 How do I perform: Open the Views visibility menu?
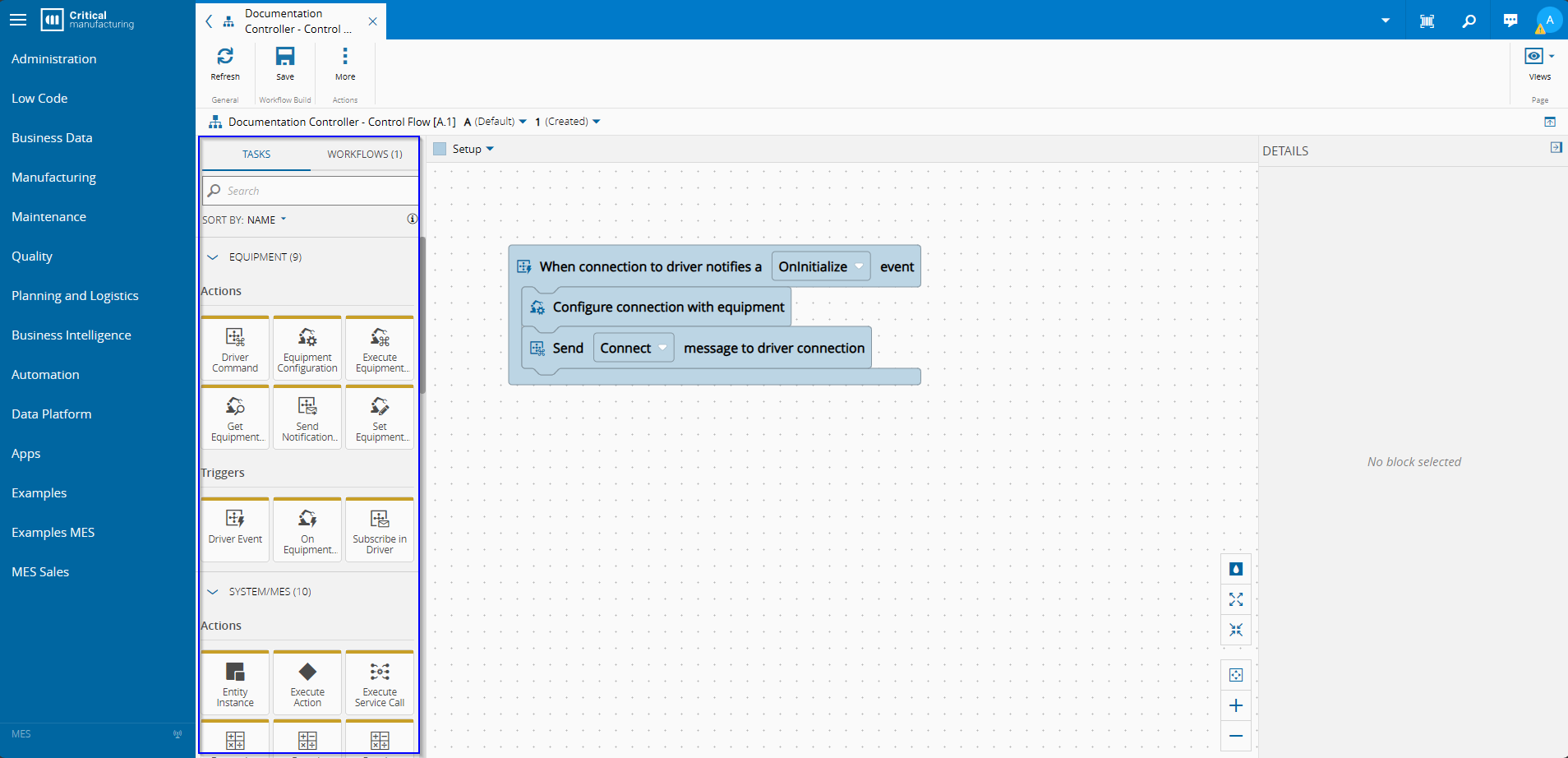tap(1538, 57)
